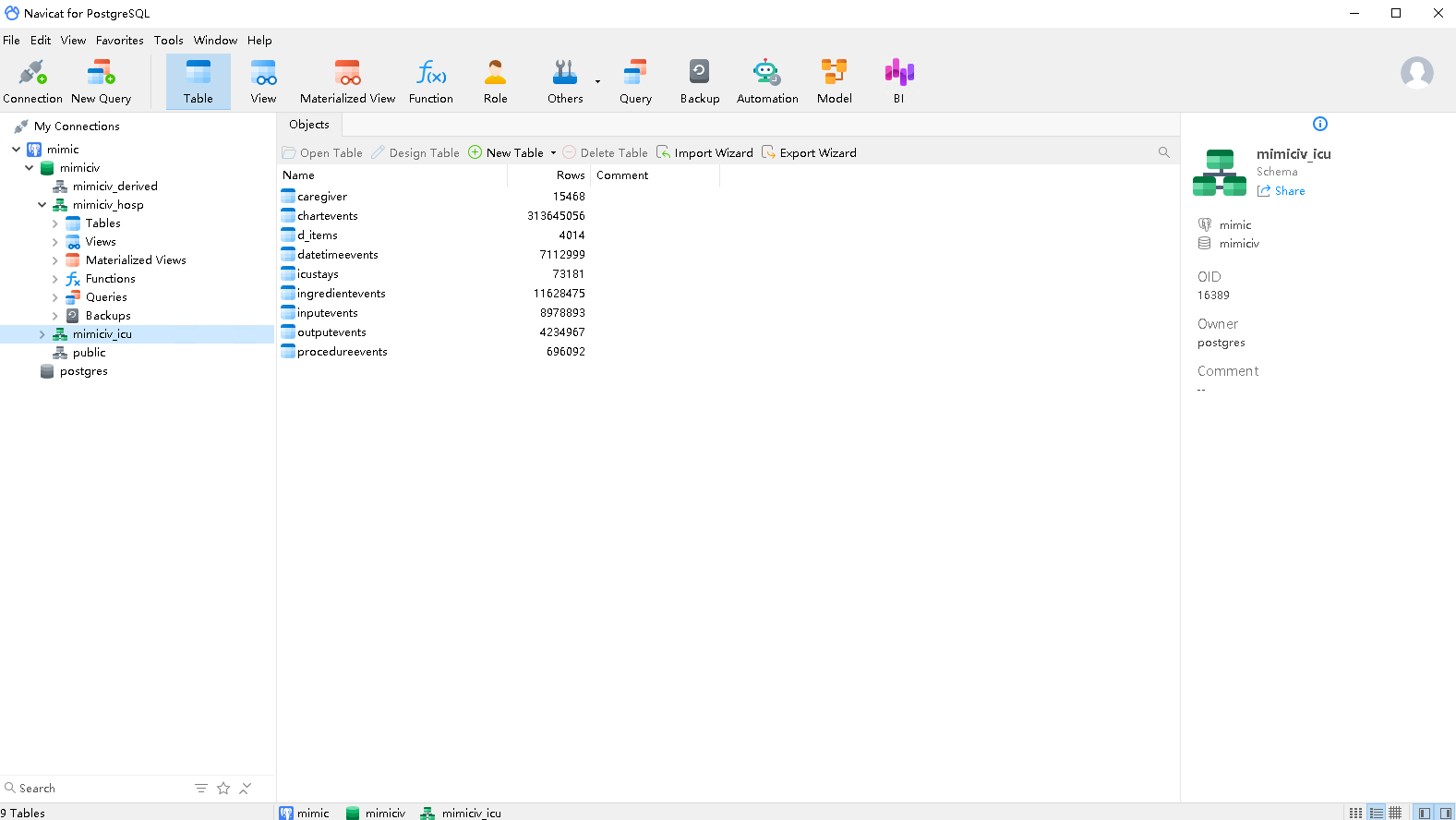Image resolution: width=1456 pixels, height=820 pixels.
Task: Click the connection tree Search field
Action: tap(92, 789)
